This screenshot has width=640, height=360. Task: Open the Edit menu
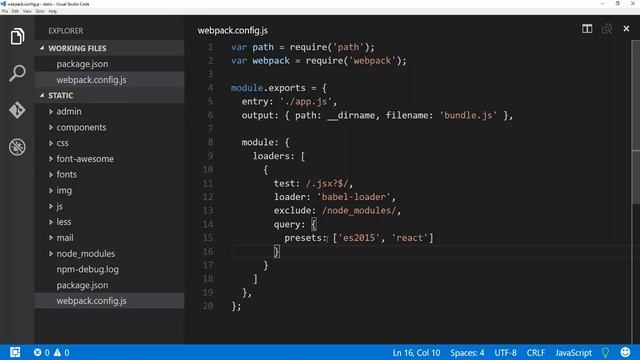tap(15, 11)
